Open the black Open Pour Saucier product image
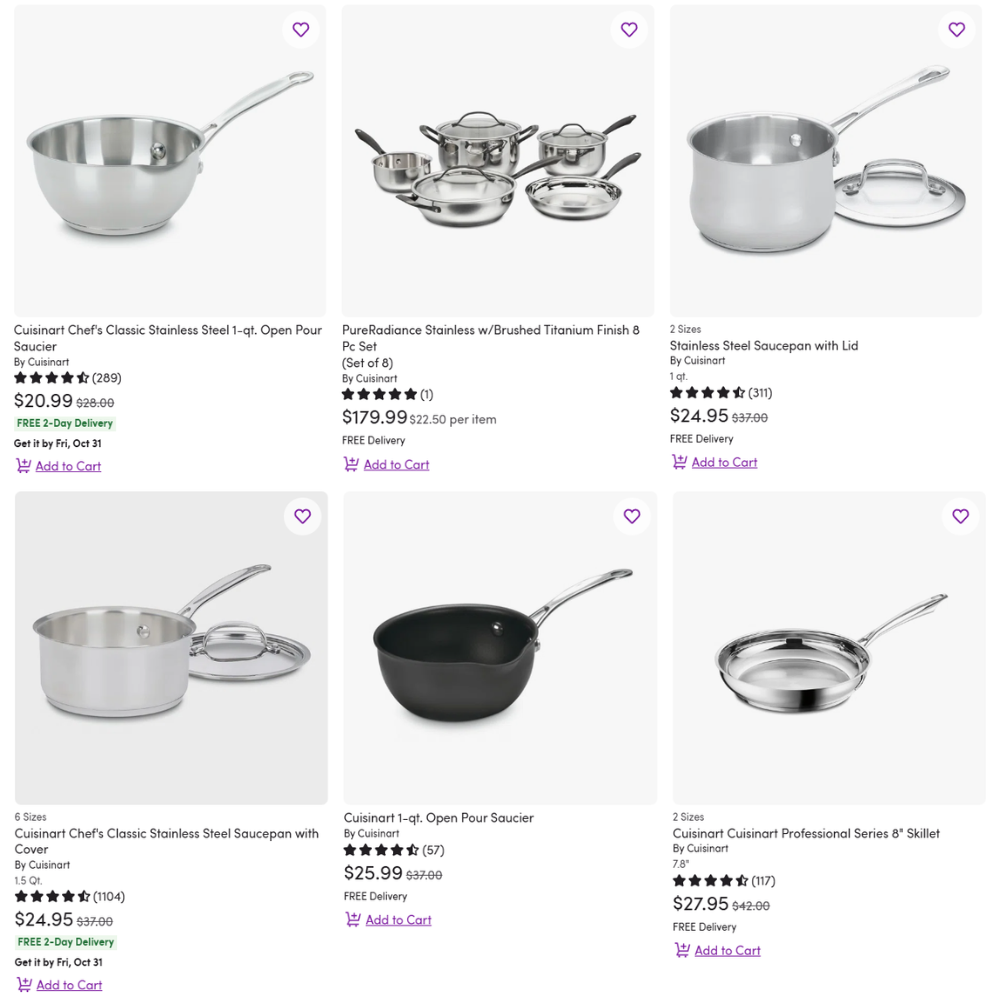Image resolution: width=1000 pixels, height=1000 pixels. (x=500, y=648)
